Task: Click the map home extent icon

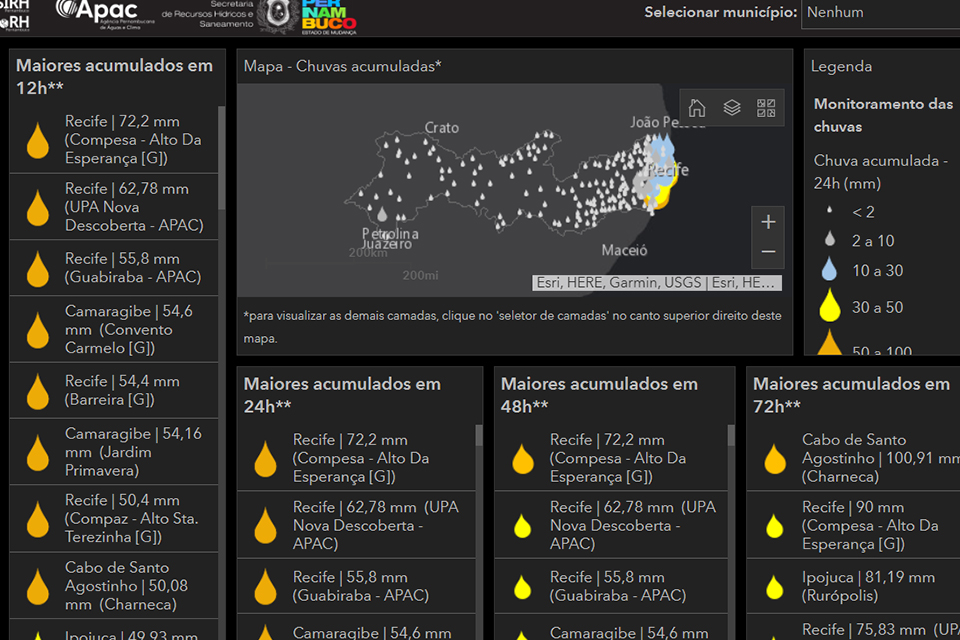Action: point(697,108)
